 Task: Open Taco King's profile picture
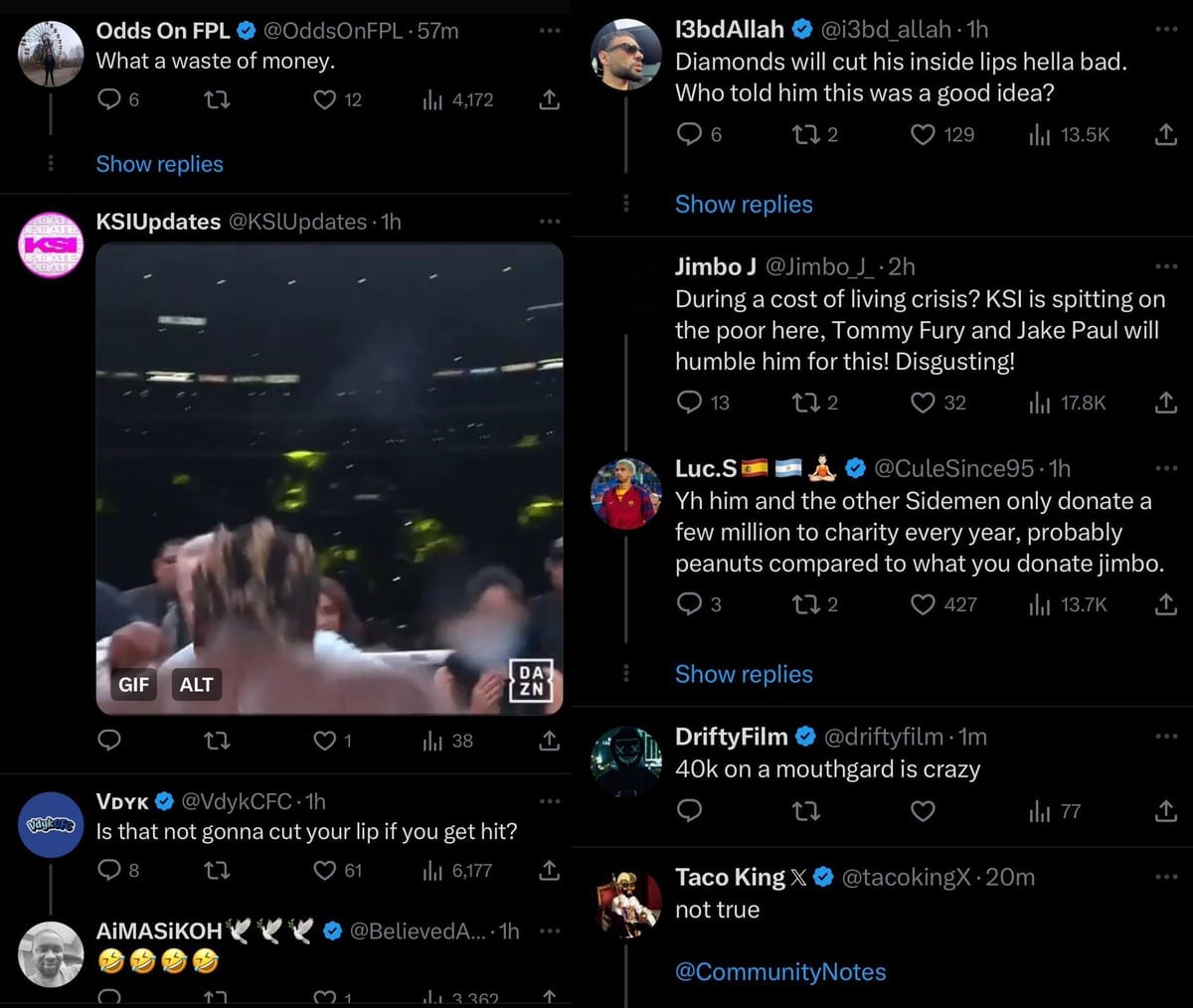coord(626,902)
